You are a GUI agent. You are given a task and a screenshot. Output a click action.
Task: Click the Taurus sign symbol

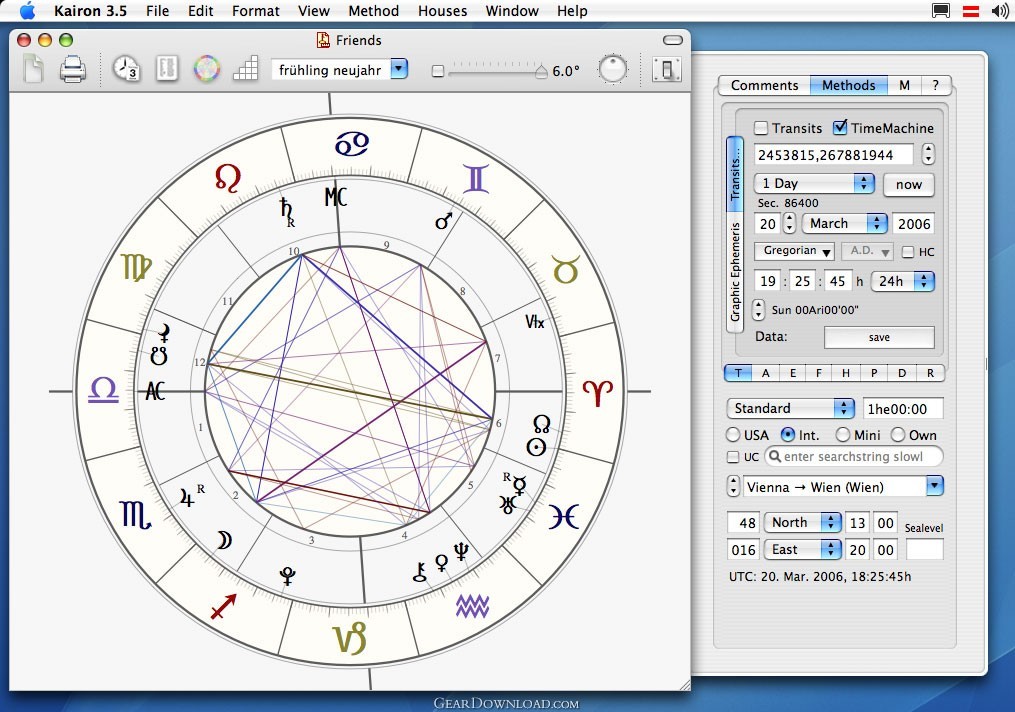[x=565, y=269]
